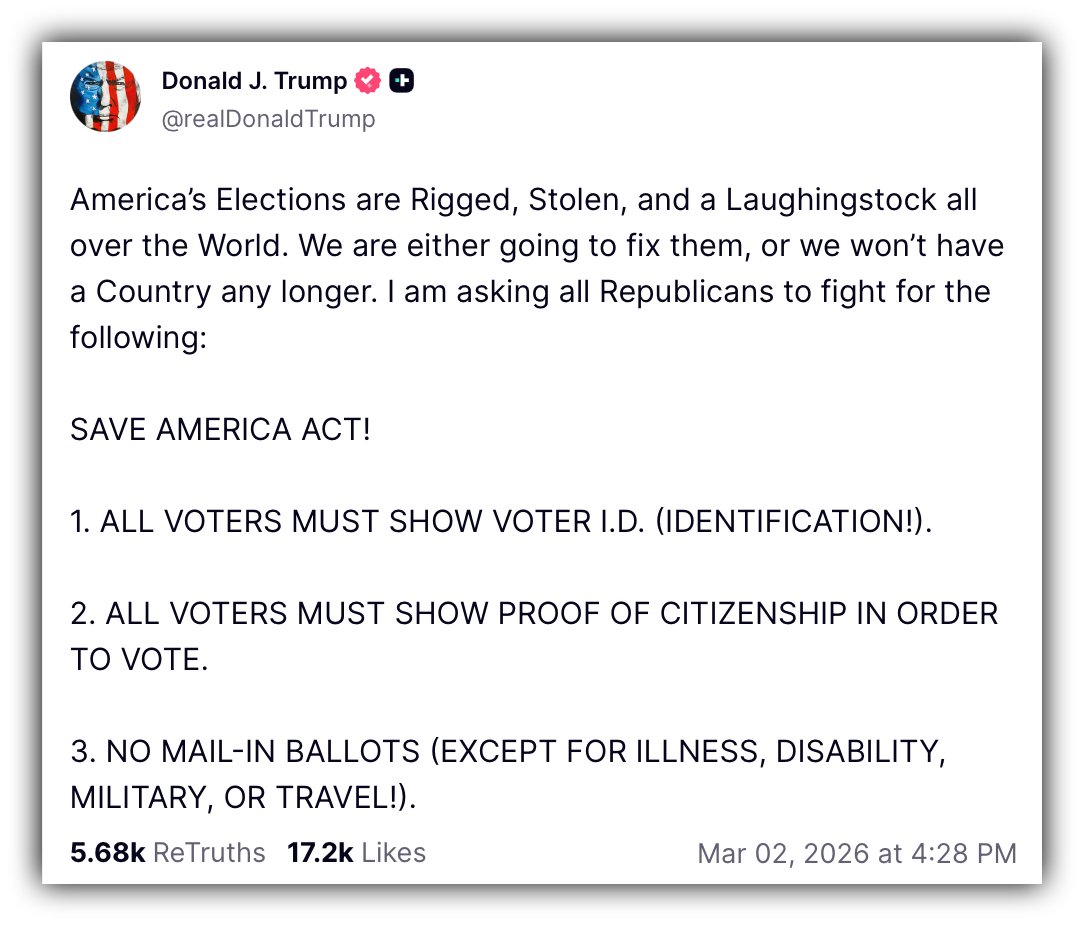View the 5.68k ReTruths count number

tap(108, 853)
